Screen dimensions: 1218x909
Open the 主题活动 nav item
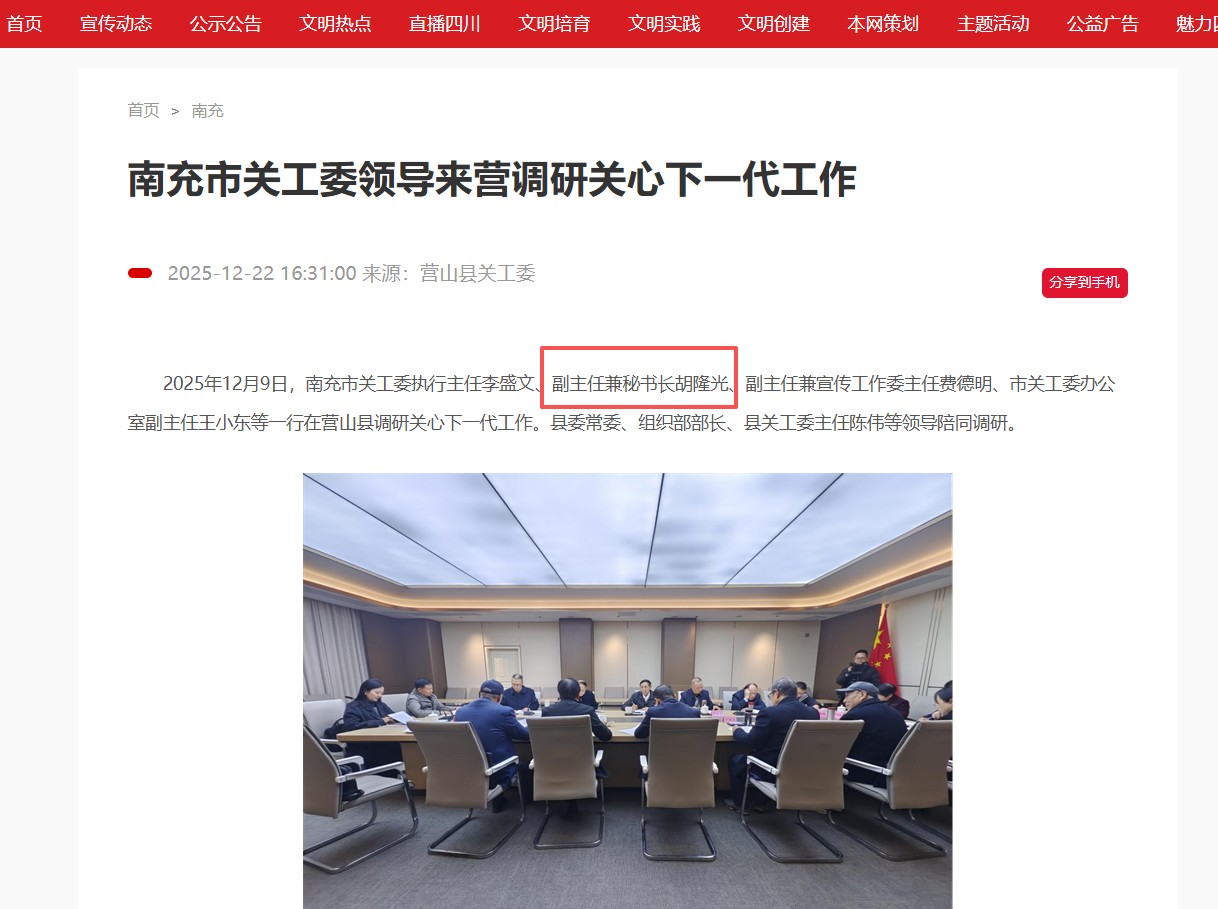[x=993, y=23]
